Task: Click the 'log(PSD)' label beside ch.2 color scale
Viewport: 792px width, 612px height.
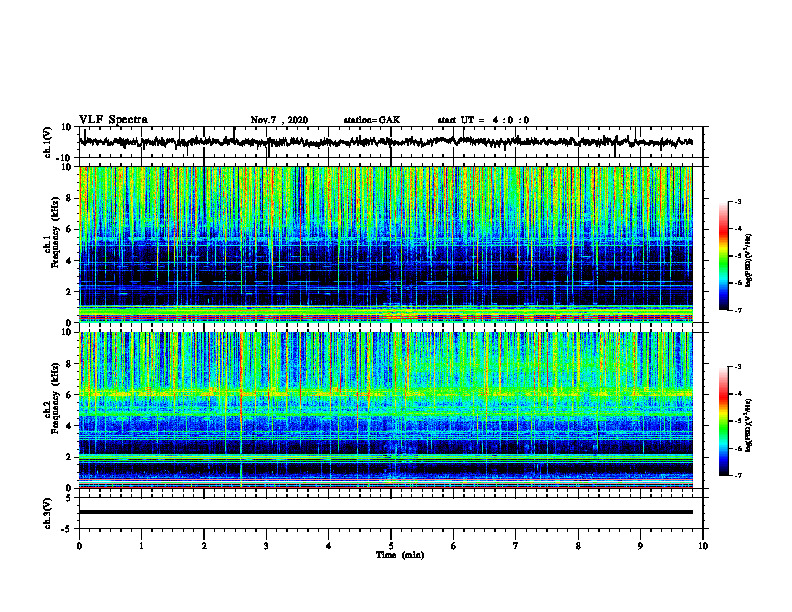Action: (x=749, y=426)
